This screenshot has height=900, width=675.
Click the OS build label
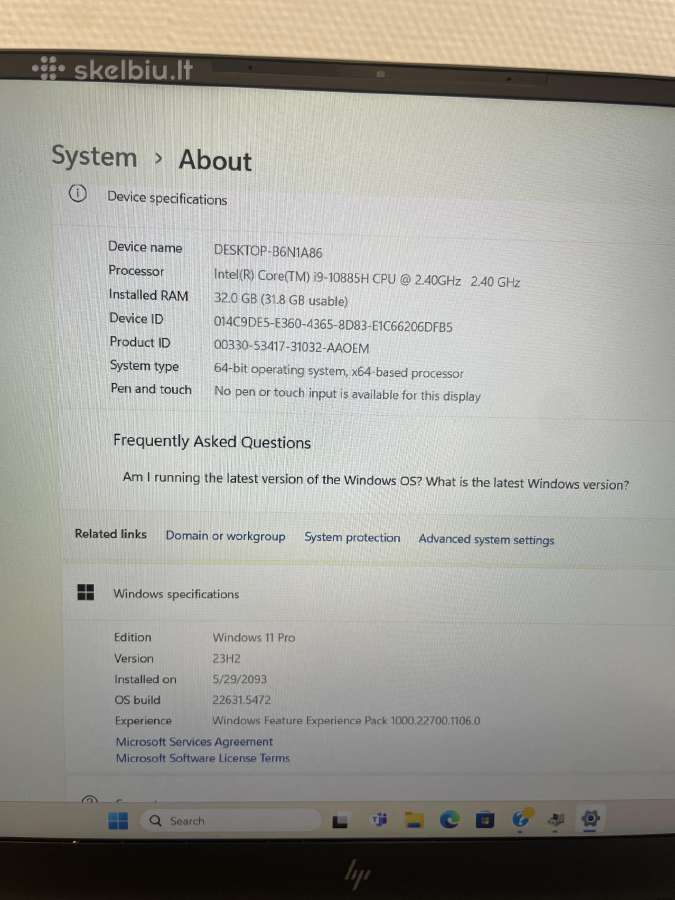137,700
